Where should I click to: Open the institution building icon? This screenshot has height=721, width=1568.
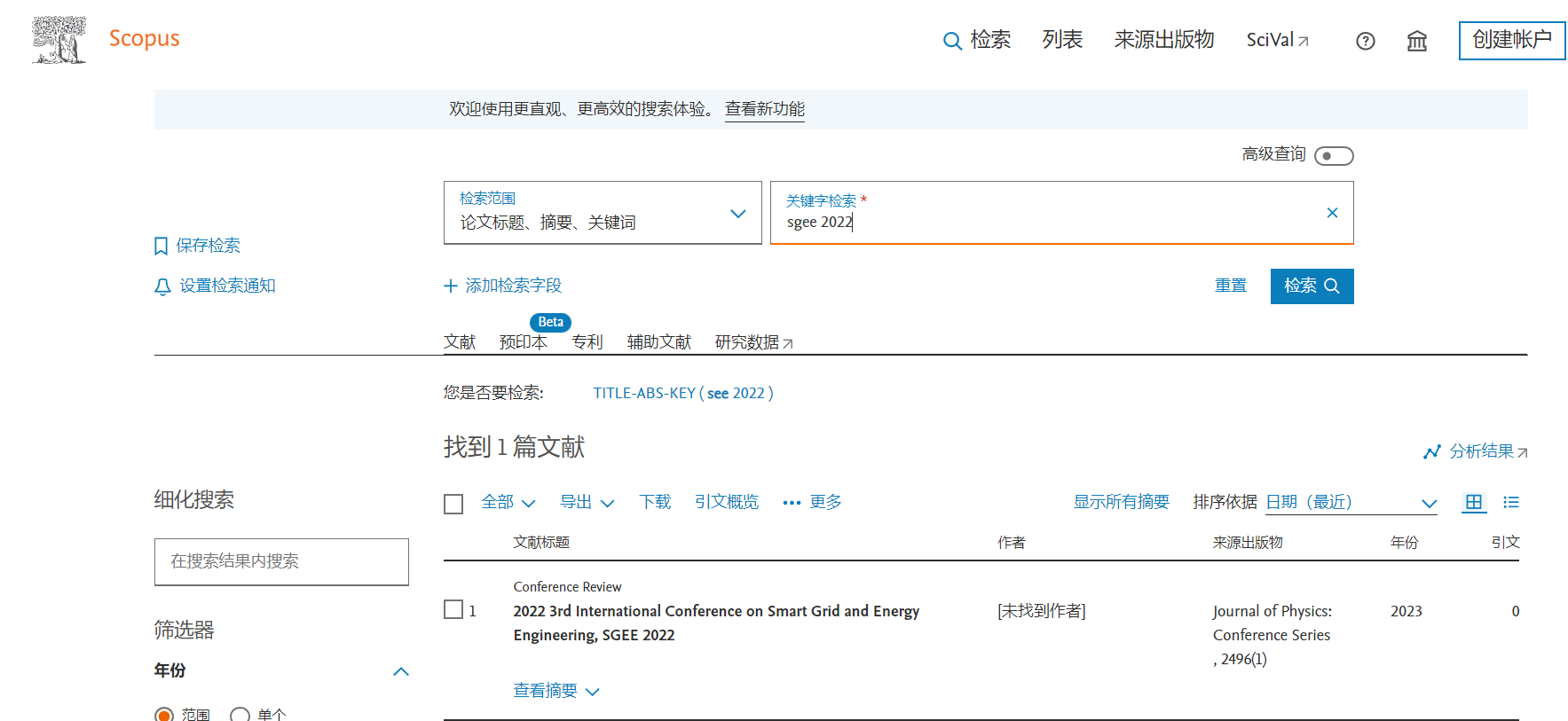(x=1416, y=41)
